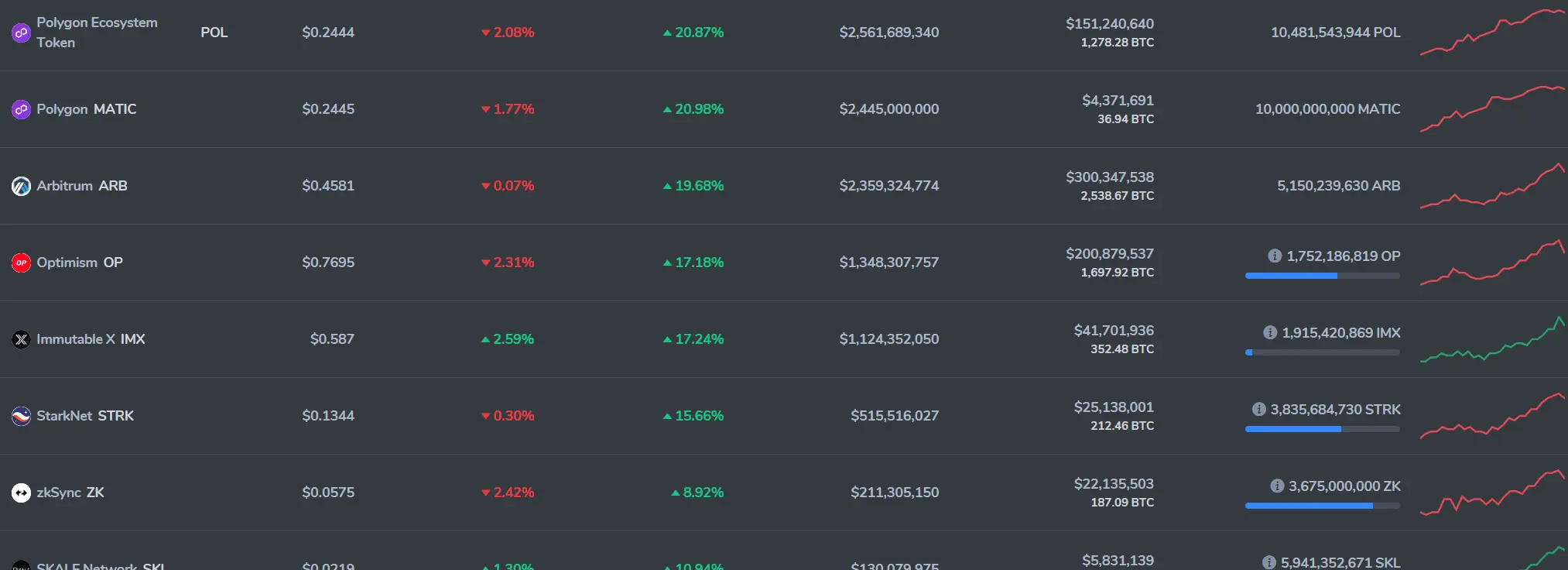Open the StarkNet 7-day sparkline chart
Image resolution: width=1568 pixels, height=570 pixels.
pos(1493,416)
